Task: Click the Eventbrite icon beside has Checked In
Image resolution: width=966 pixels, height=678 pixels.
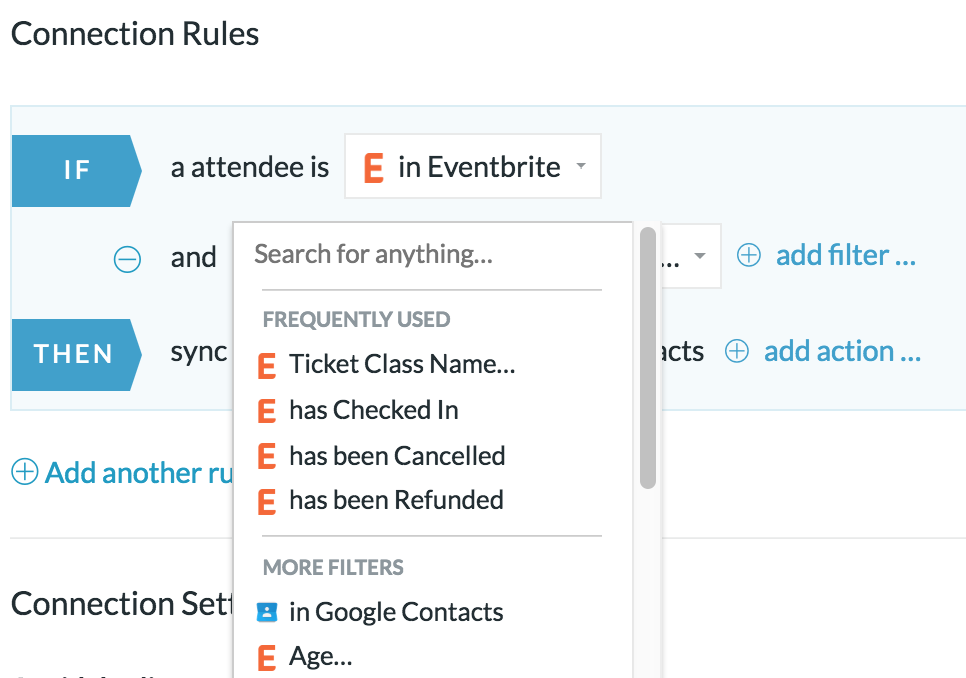Action: (x=266, y=411)
